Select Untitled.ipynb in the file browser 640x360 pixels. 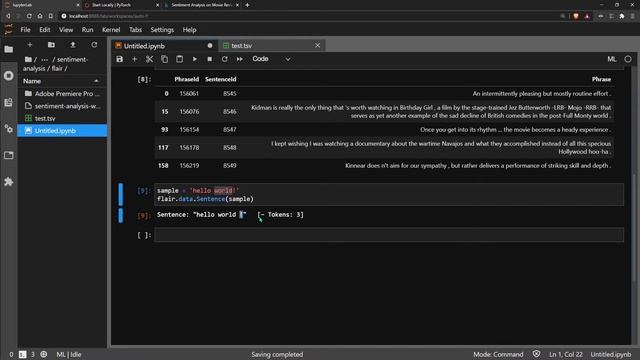pyautogui.click(x=62, y=131)
